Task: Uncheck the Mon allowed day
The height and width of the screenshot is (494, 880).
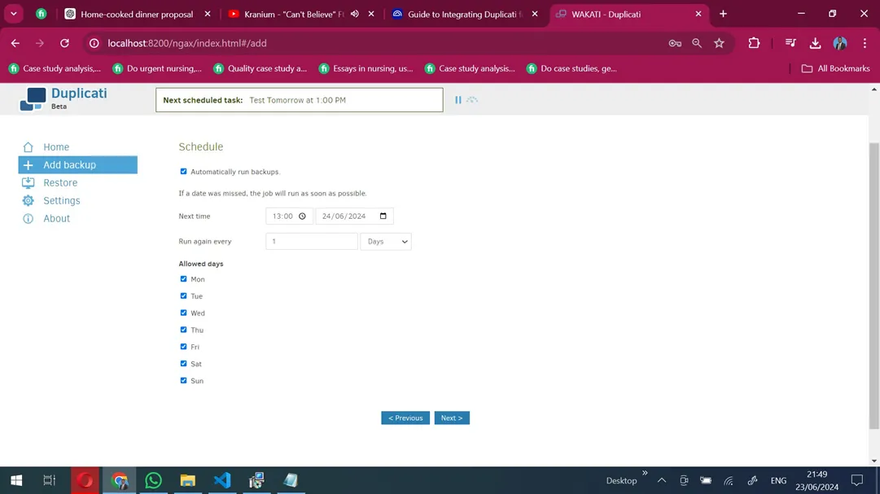Action: (x=183, y=279)
